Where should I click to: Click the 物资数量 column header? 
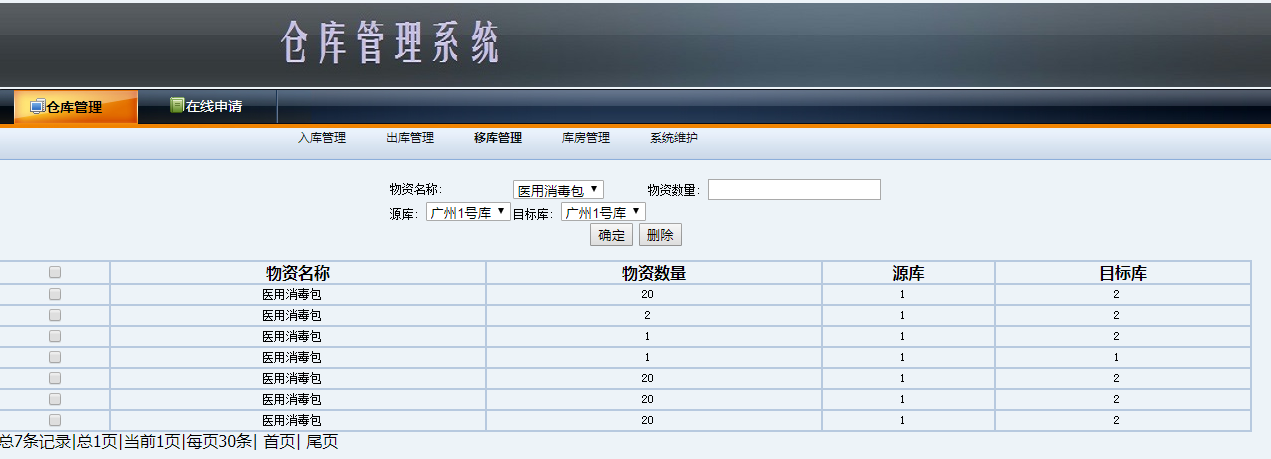click(x=654, y=273)
